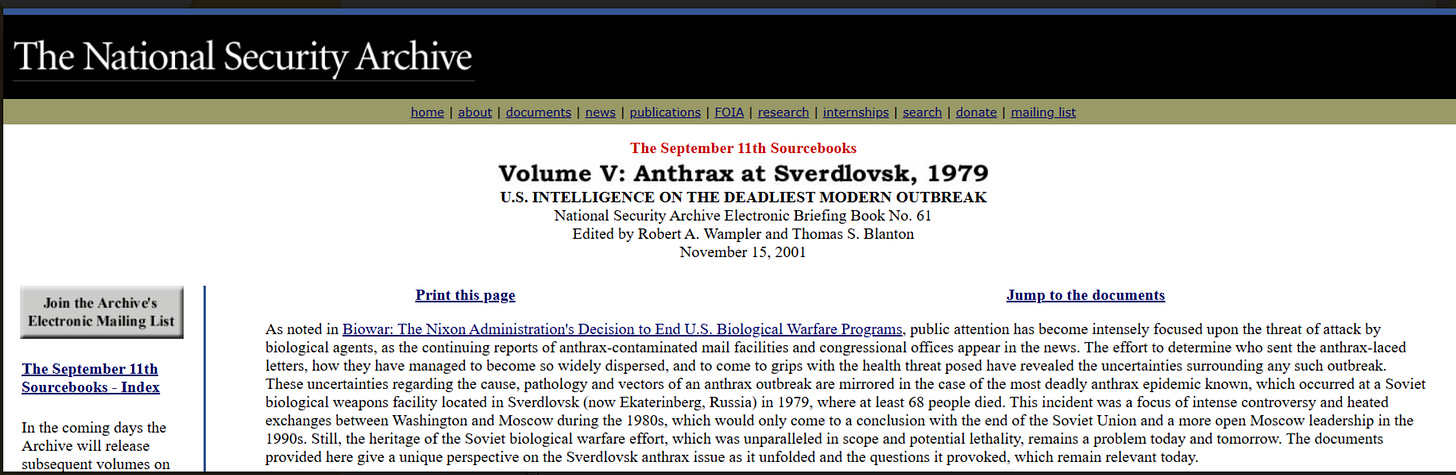Open the research section

coord(783,112)
